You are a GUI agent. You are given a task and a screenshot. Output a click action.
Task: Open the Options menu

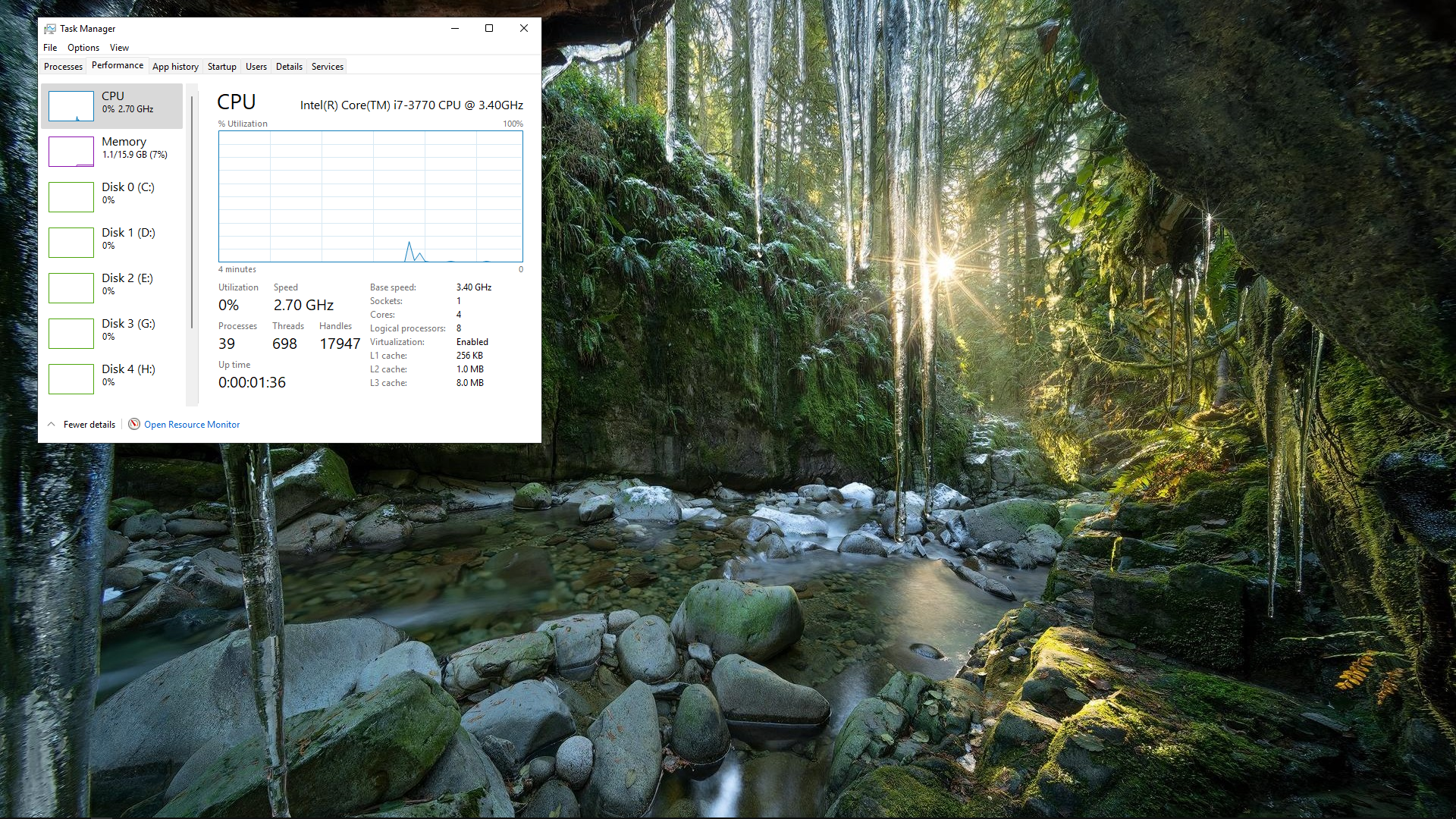[83, 48]
